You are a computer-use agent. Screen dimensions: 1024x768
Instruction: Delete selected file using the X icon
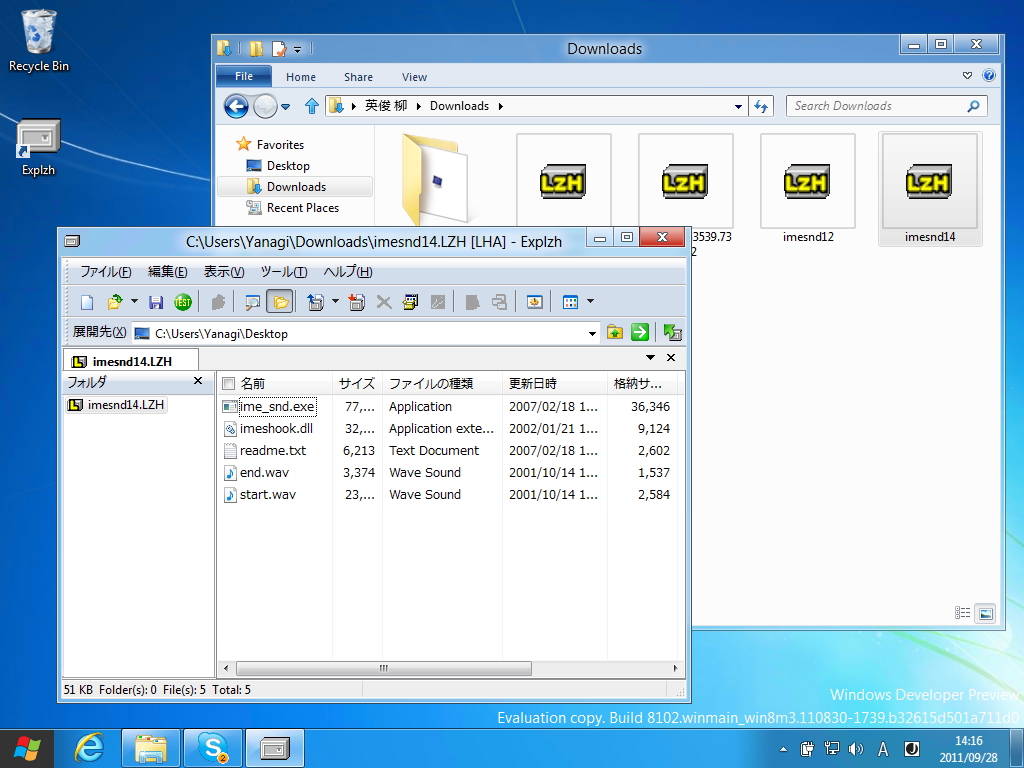[383, 301]
